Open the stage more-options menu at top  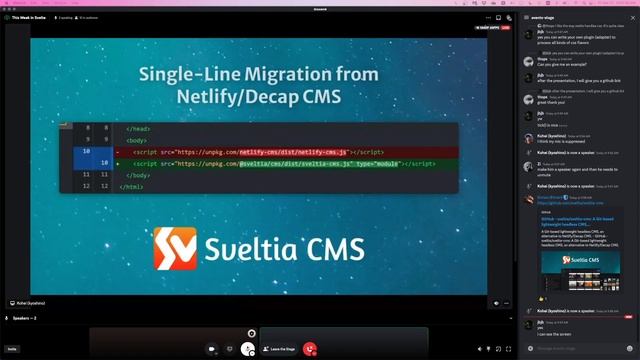point(488,18)
